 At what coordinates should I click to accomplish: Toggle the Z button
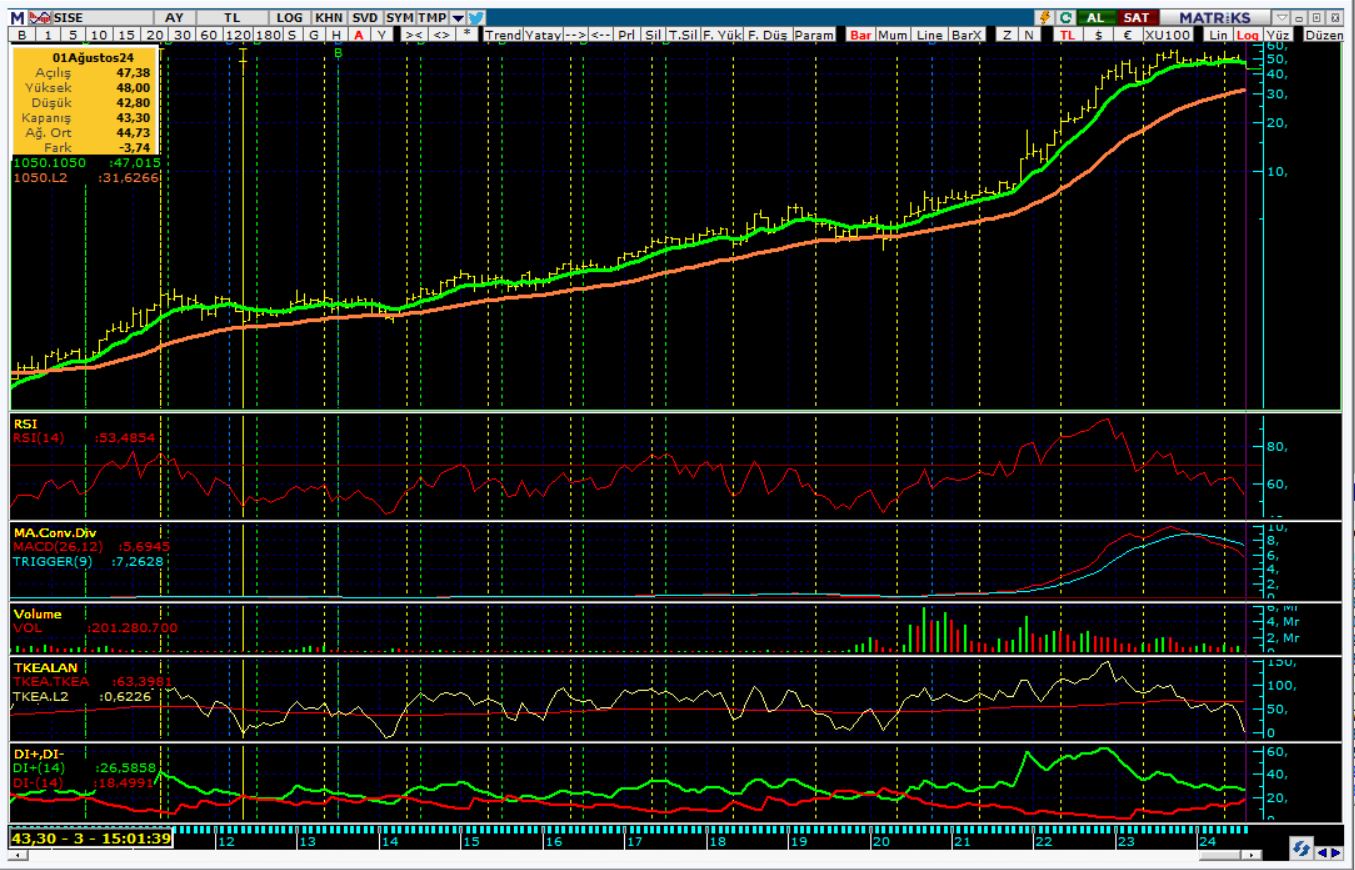(x=1006, y=34)
